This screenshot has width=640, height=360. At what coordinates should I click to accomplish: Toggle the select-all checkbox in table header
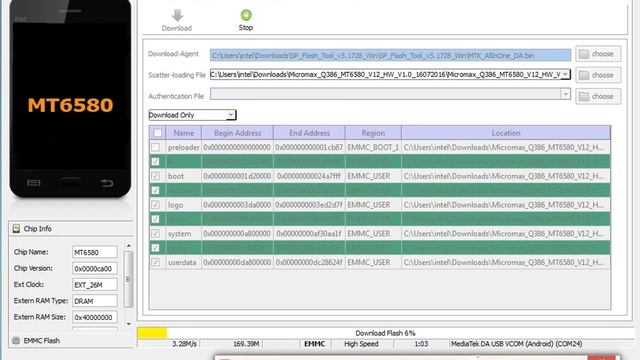(x=158, y=133)
